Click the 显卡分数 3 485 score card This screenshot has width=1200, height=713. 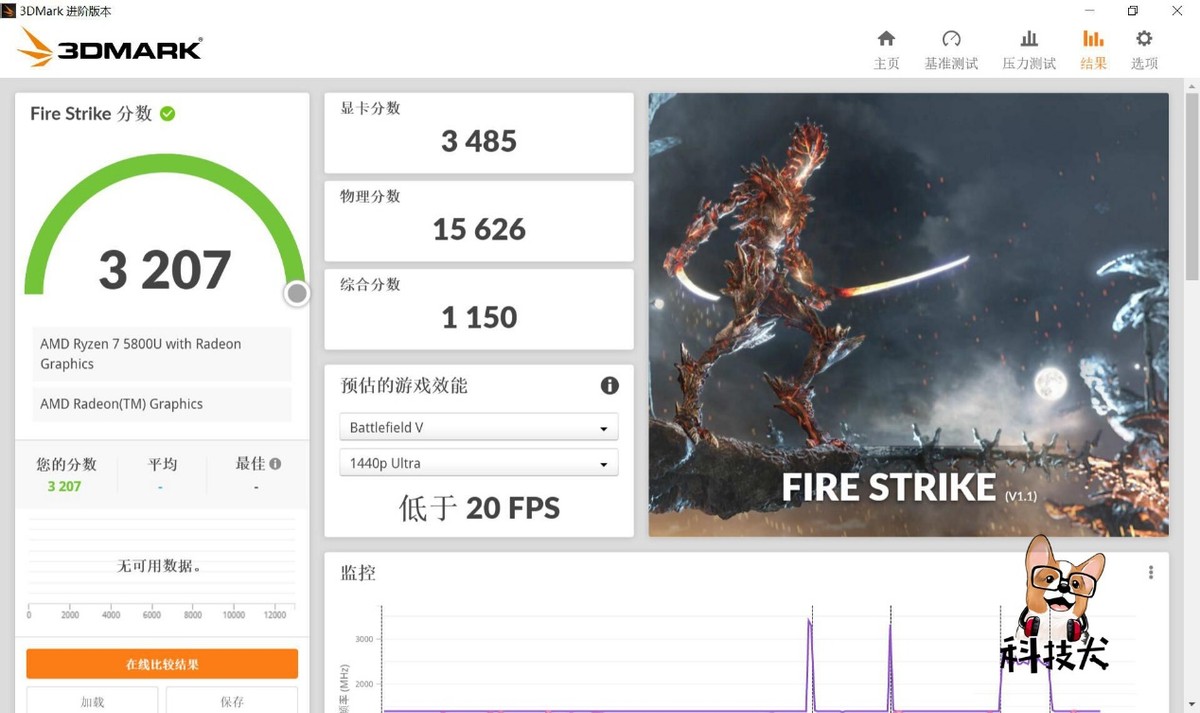pyautogui.click(x=479, y=133)
